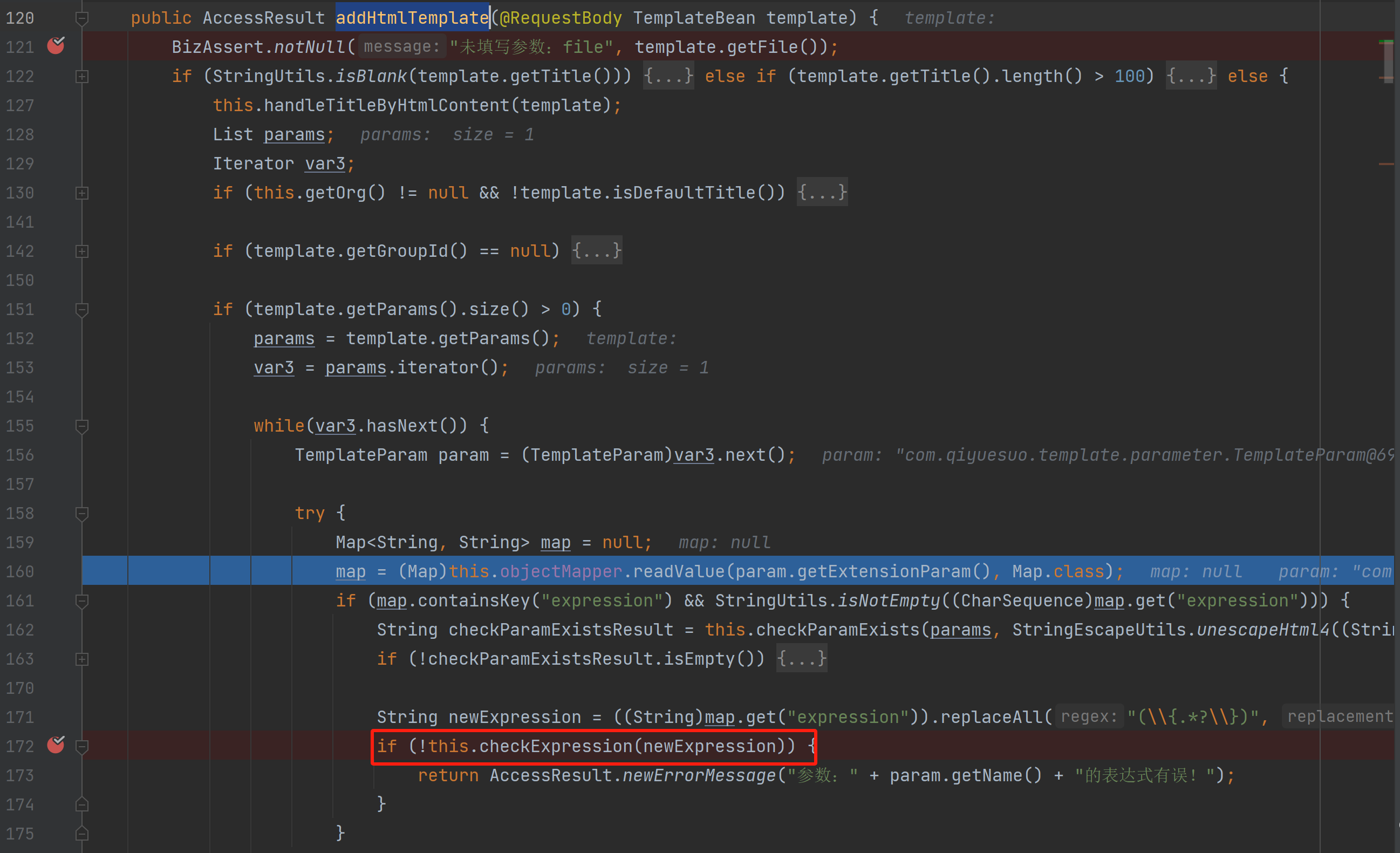Click the fold end marker at line 174
The width and height of the screenshot is (1400, 853).
click(82, 804)
